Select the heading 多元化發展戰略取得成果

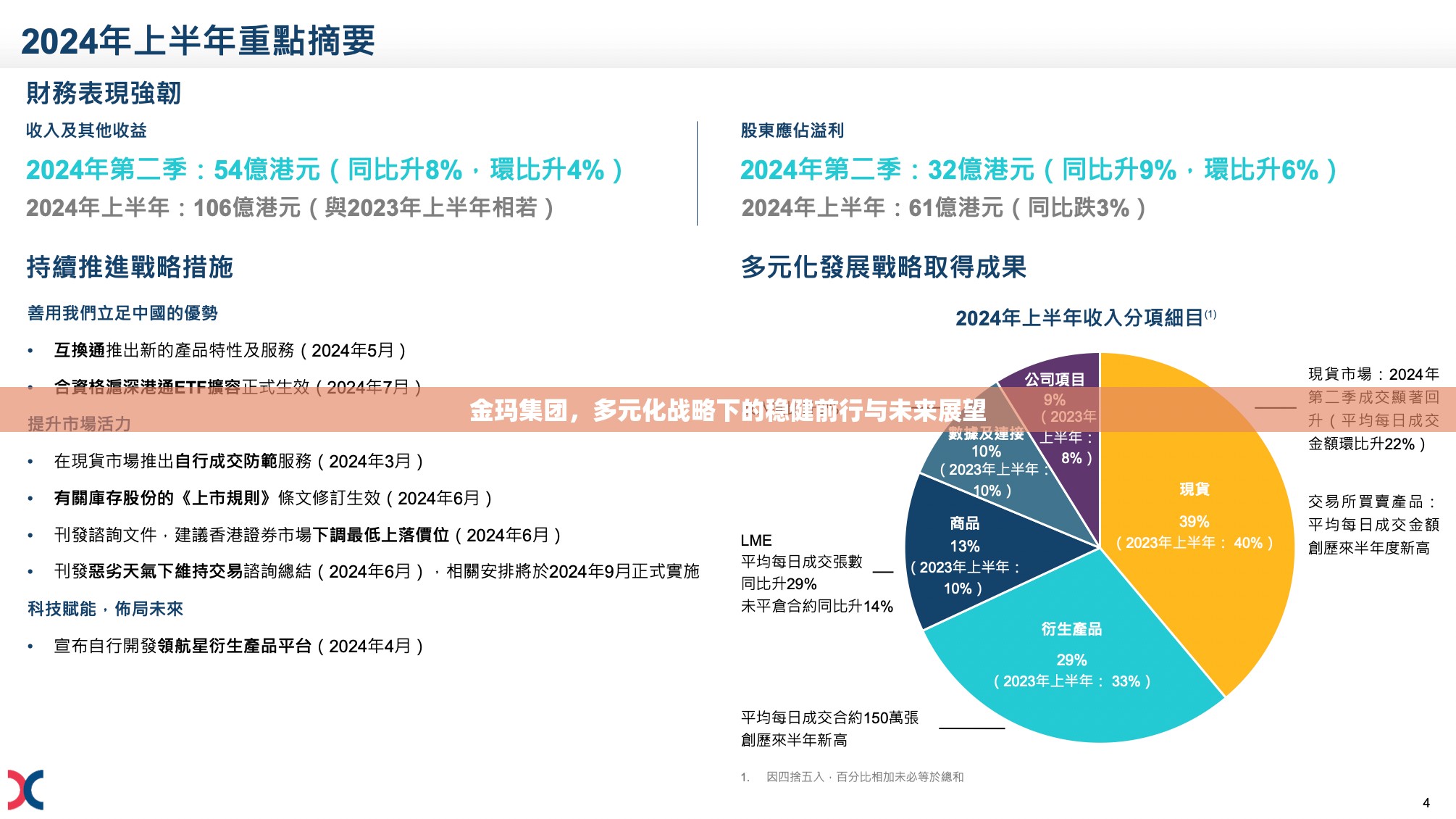[883, 267]
